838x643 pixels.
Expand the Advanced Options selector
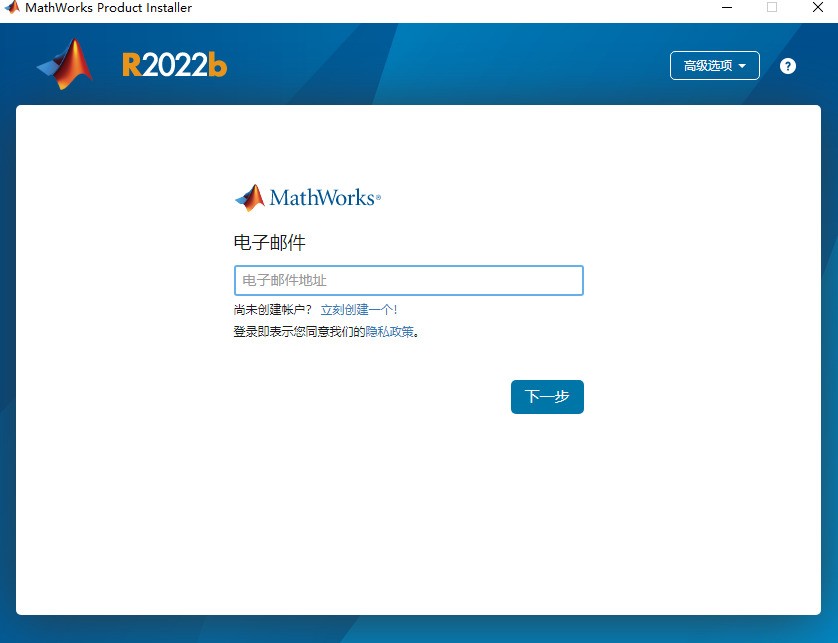(714, 65)
